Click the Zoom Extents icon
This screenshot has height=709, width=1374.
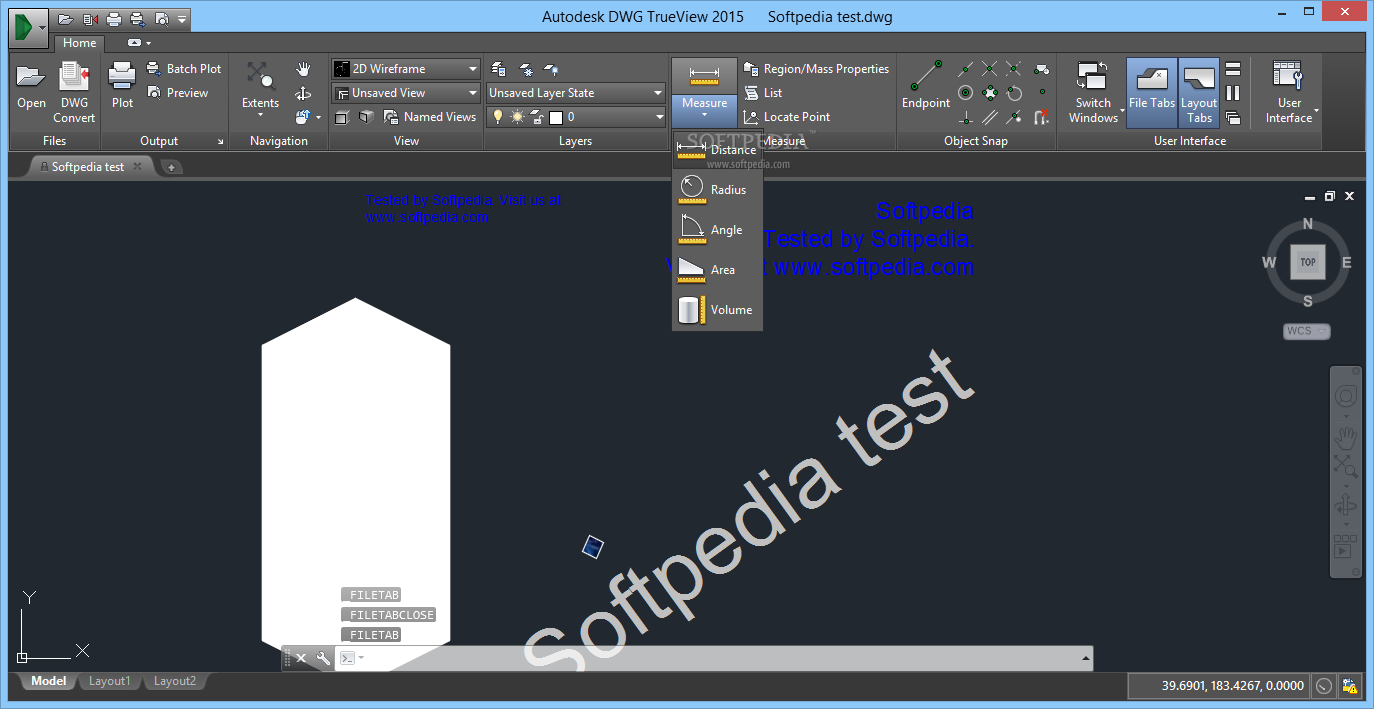tap(261, 77)
